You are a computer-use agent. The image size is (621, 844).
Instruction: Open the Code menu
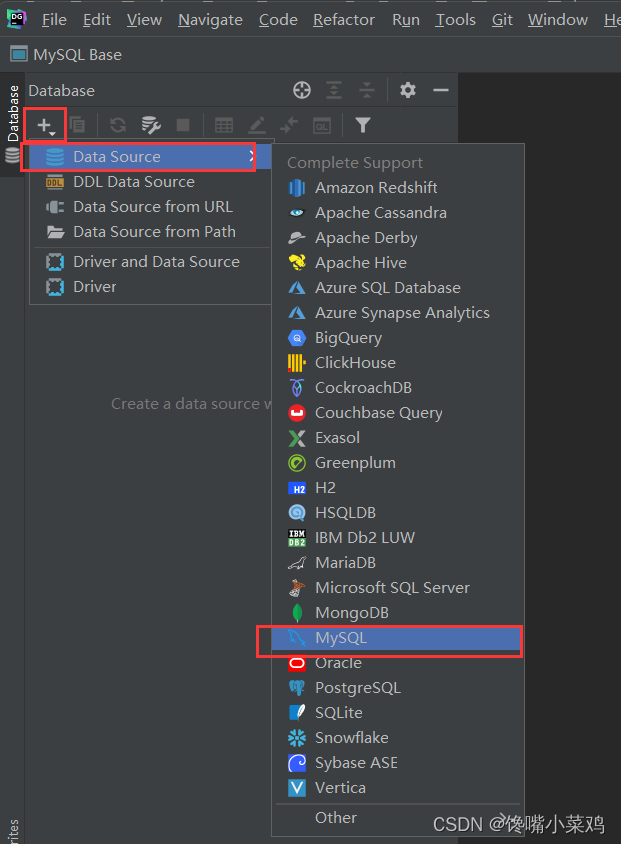[x=278, y=20]
